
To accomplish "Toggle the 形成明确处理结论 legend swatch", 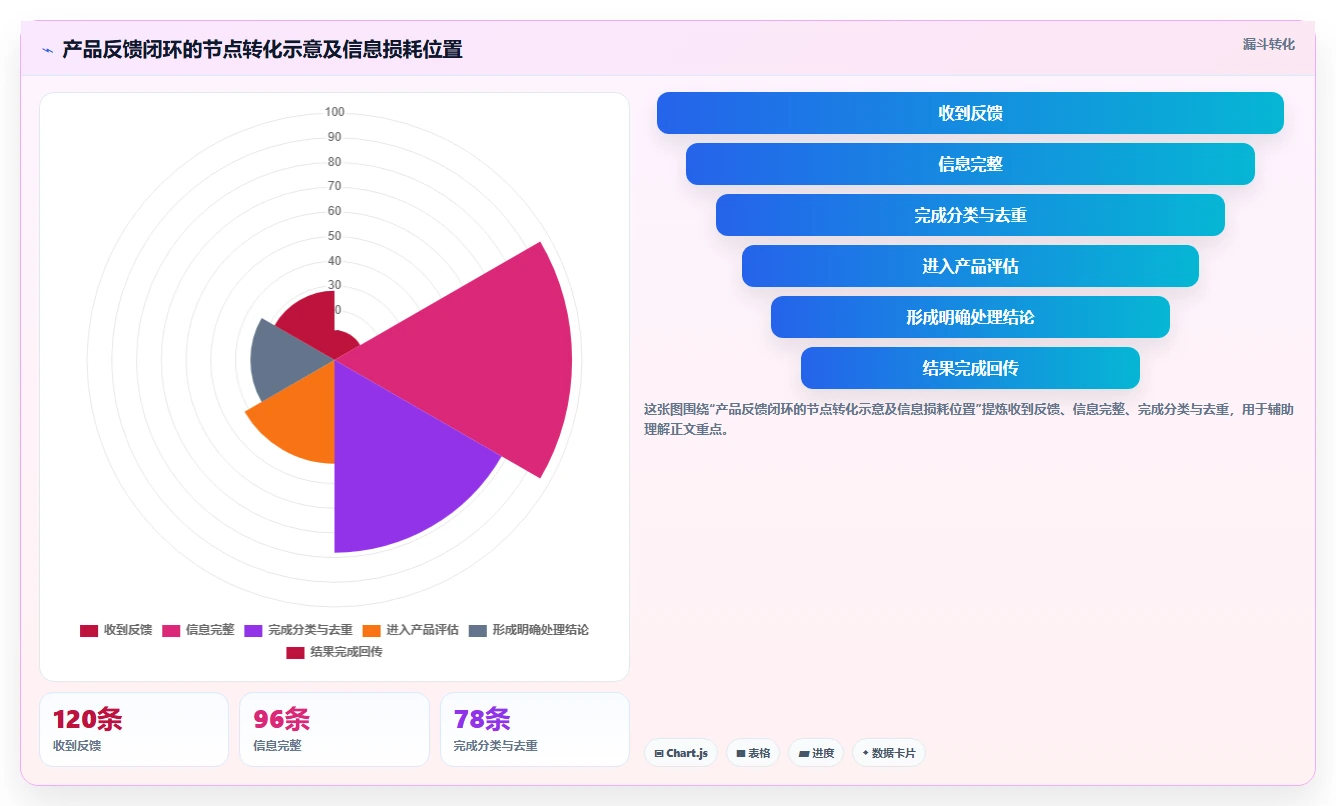I will (x=478, y=630).
